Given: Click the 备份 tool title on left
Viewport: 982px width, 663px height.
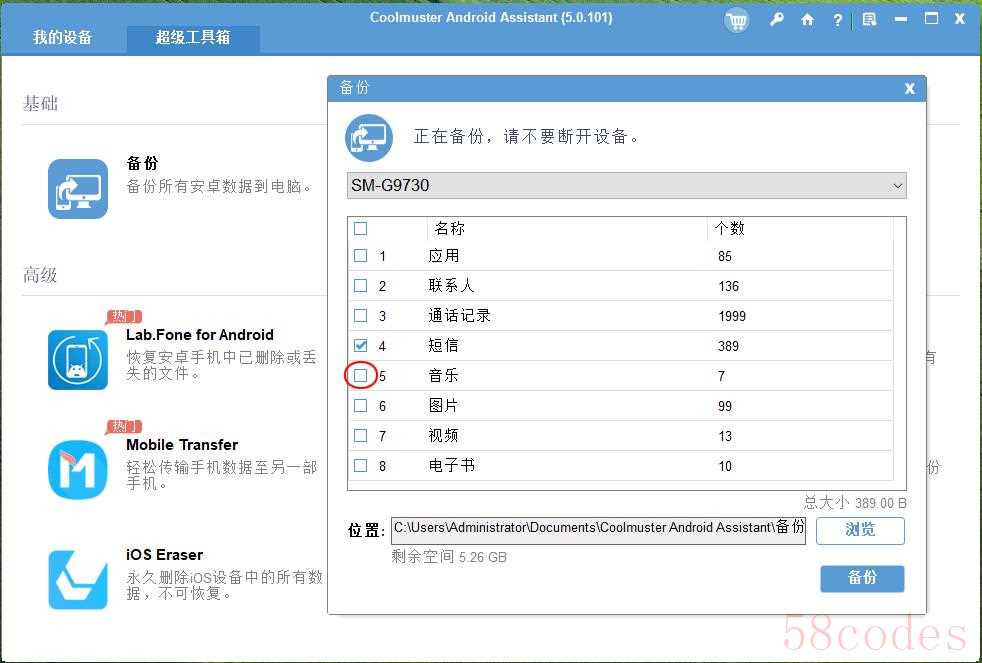Looking at the screenshot, I should tap(143, 164).
